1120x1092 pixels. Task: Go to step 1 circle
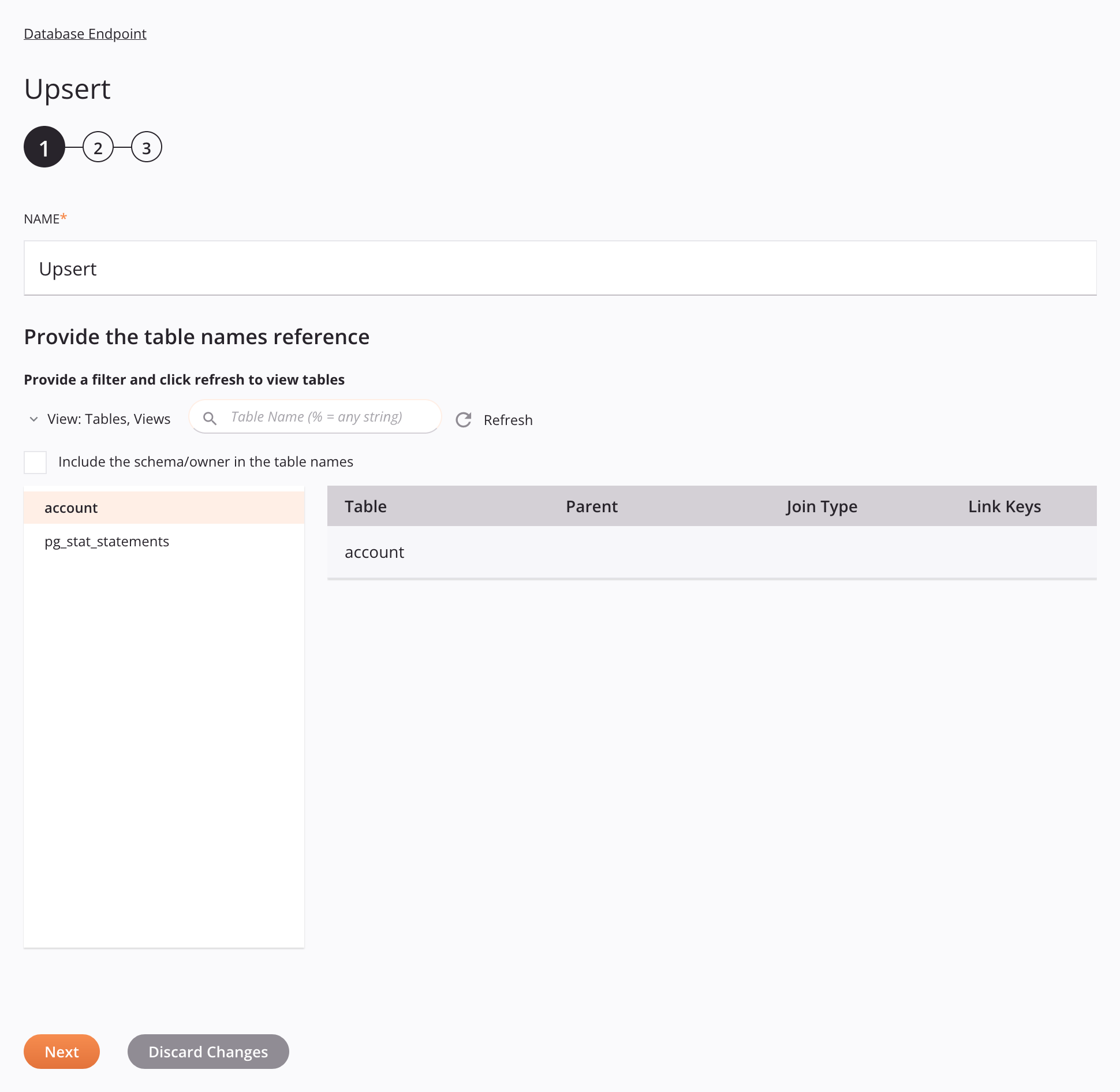44,147
